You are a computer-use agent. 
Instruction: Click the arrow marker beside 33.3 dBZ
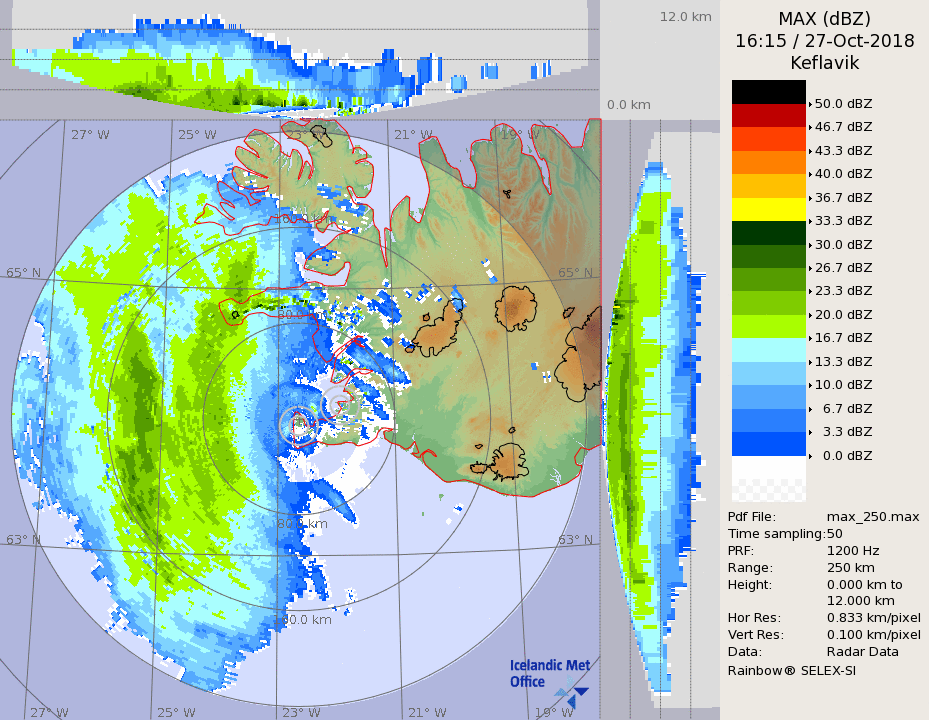810,221
